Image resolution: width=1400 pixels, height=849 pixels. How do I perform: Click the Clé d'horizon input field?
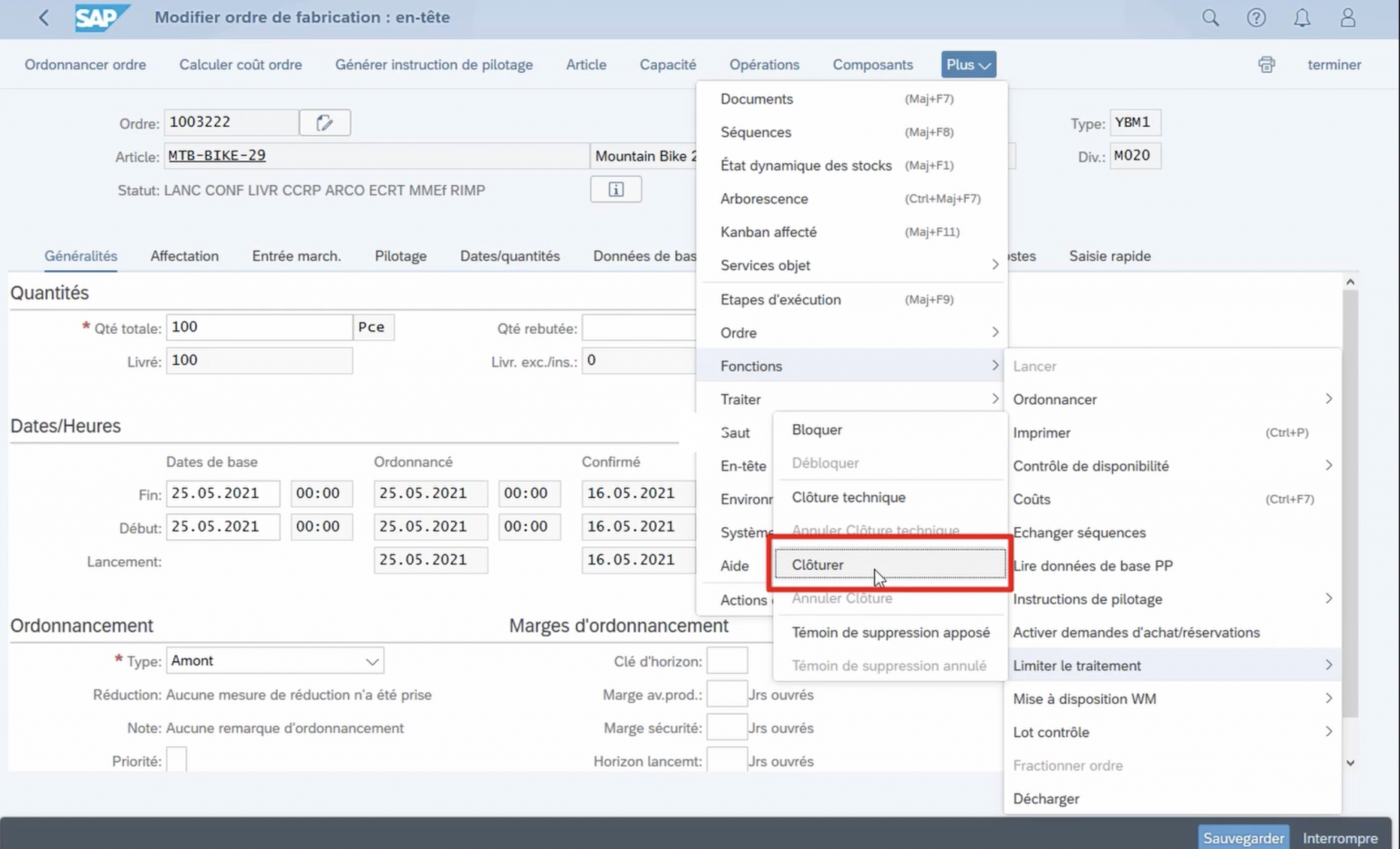(x=726, y=660)
